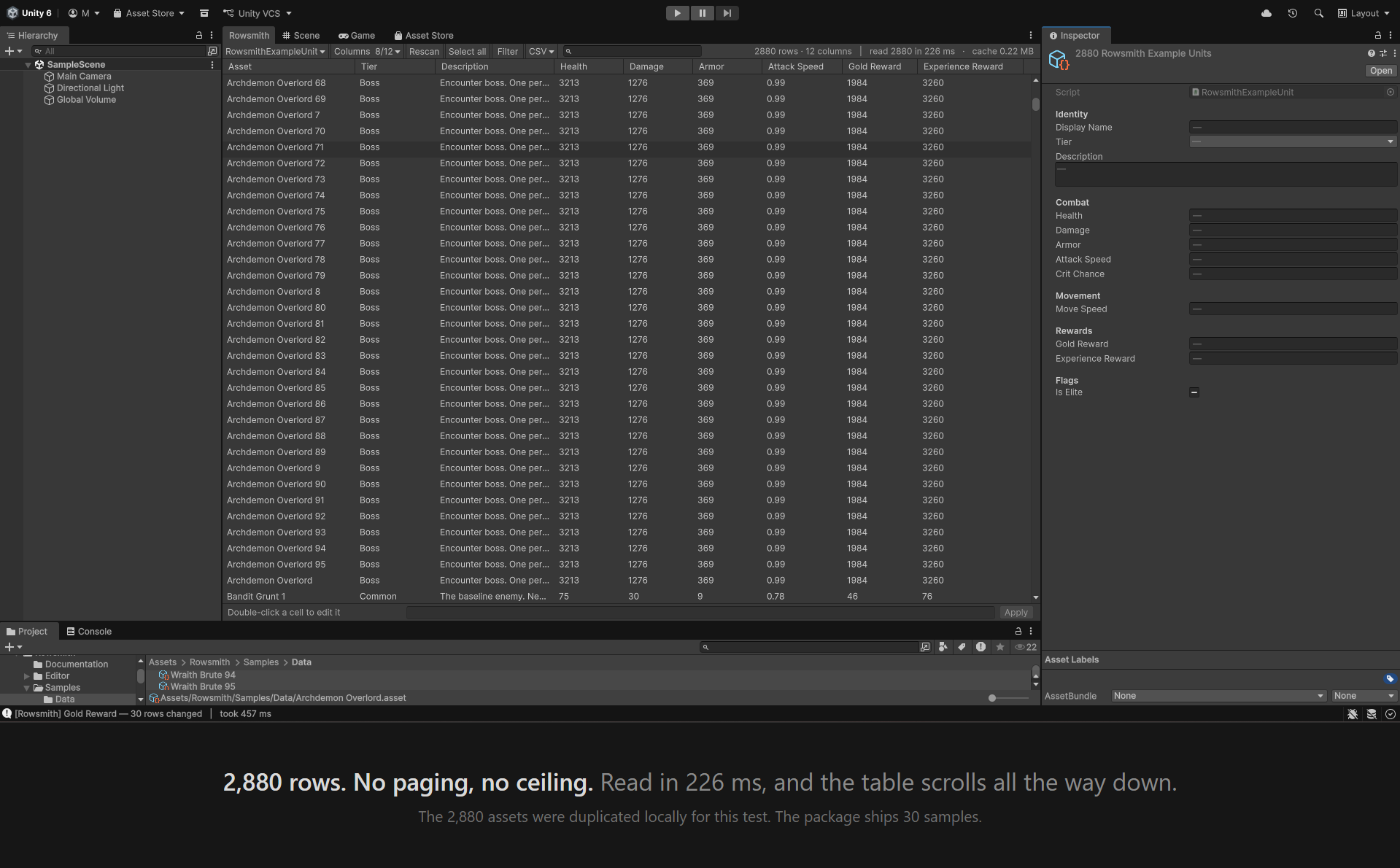Click the blue asset label tag icon
This screenshot has width=1400, height=868.
coord(1389,678)
